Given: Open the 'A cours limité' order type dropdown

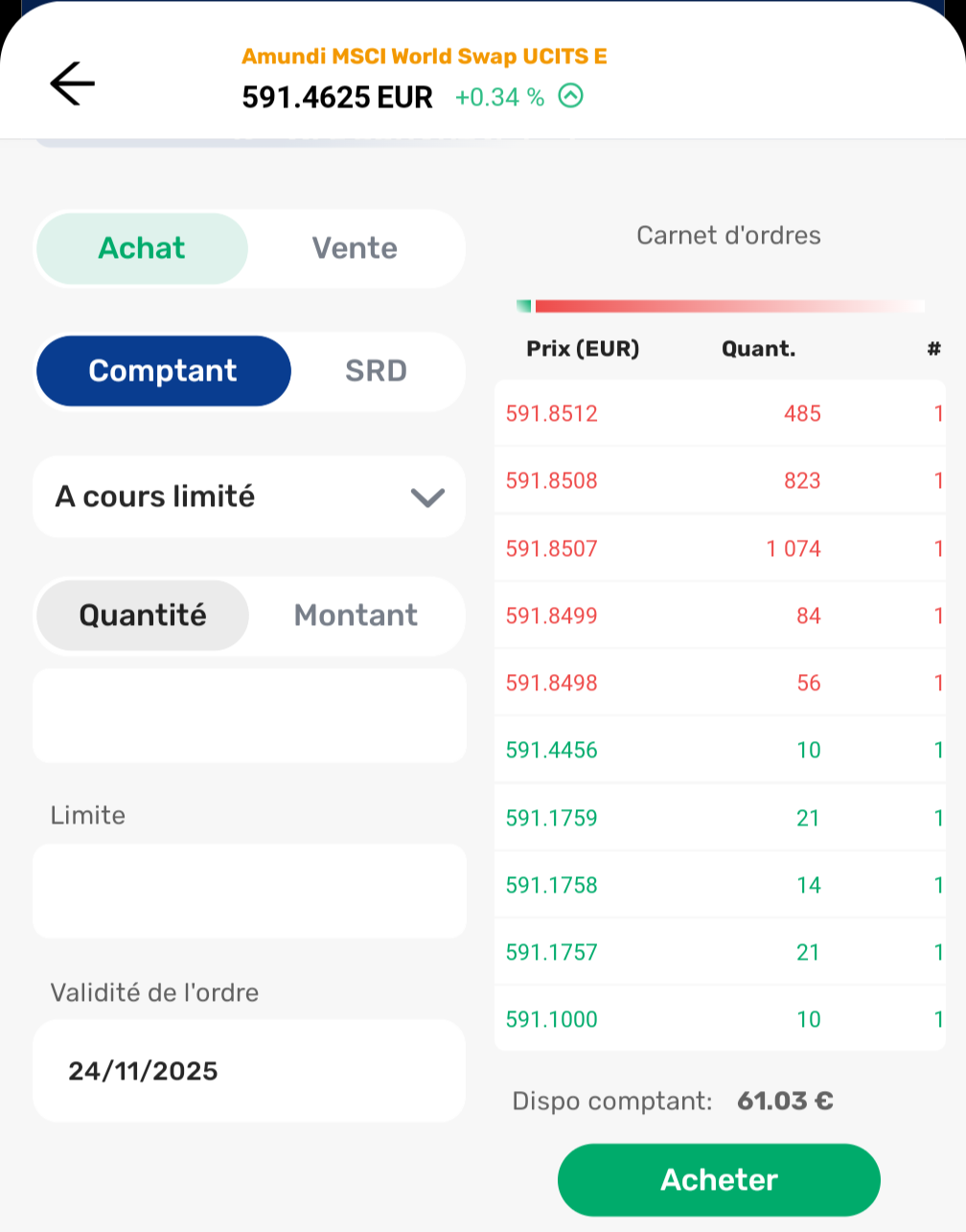Looking at the screenshot, I should (230, 497).
